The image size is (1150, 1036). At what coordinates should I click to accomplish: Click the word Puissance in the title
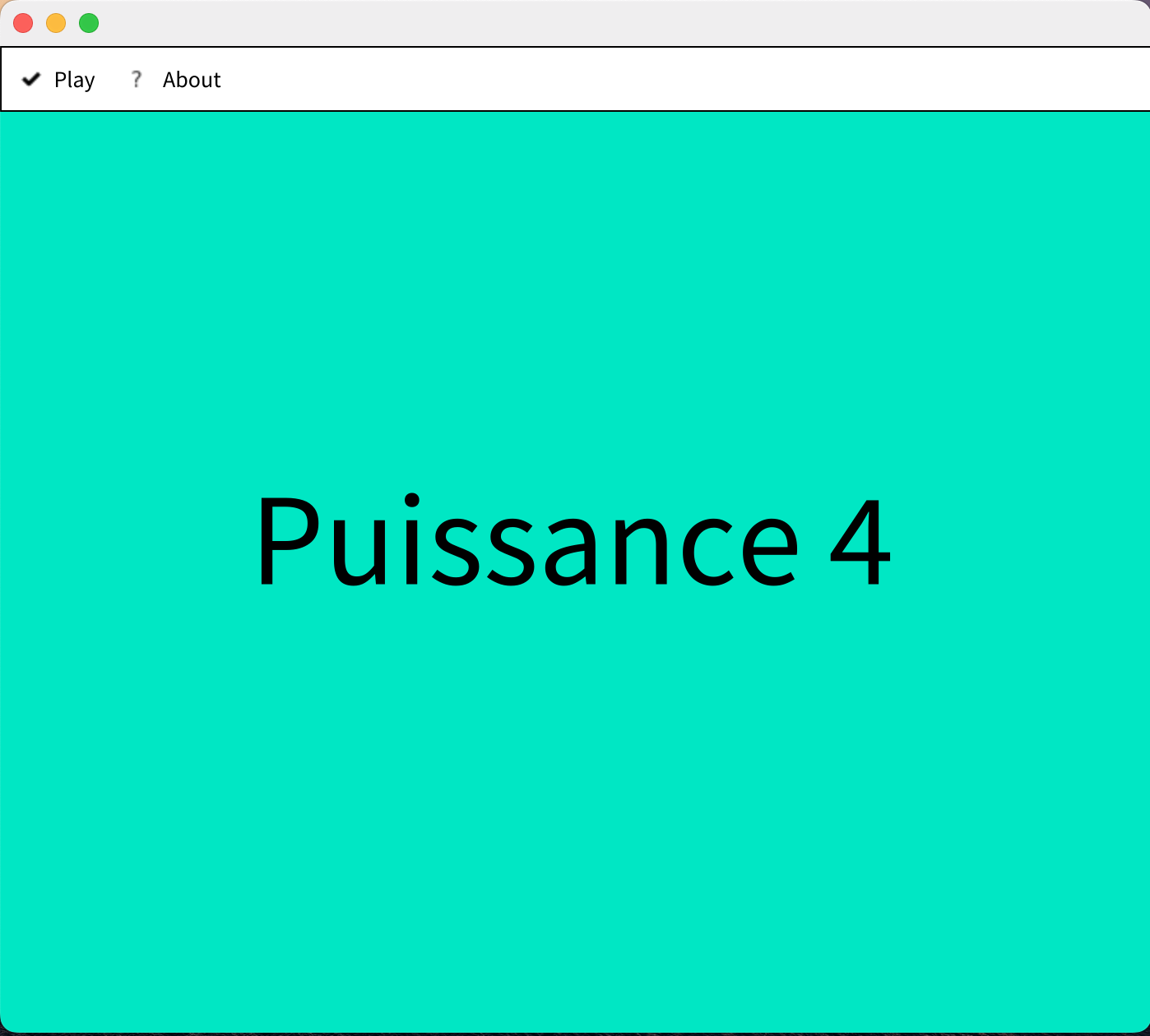point(526,541)
